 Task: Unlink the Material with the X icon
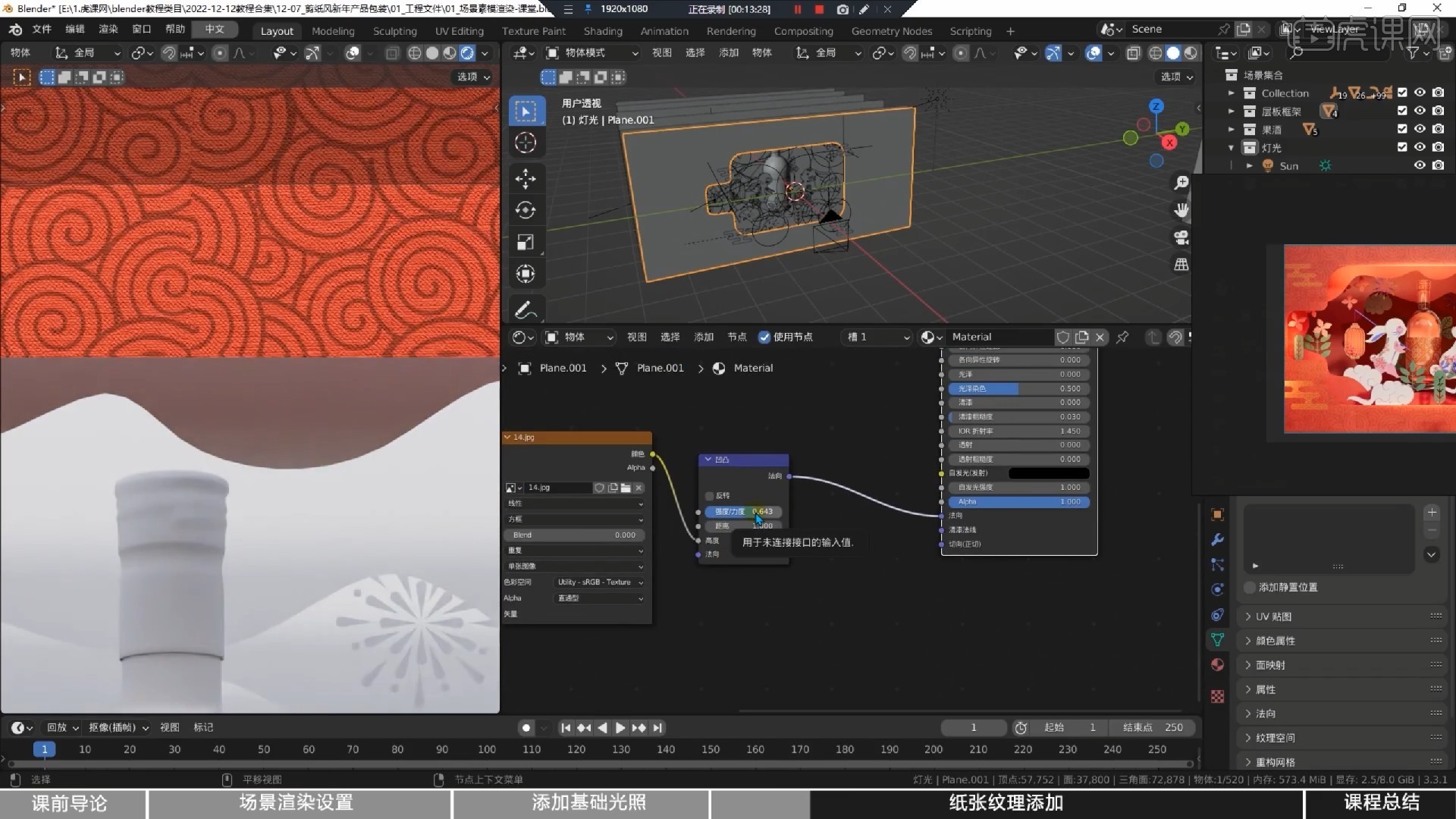[1100, 337]
